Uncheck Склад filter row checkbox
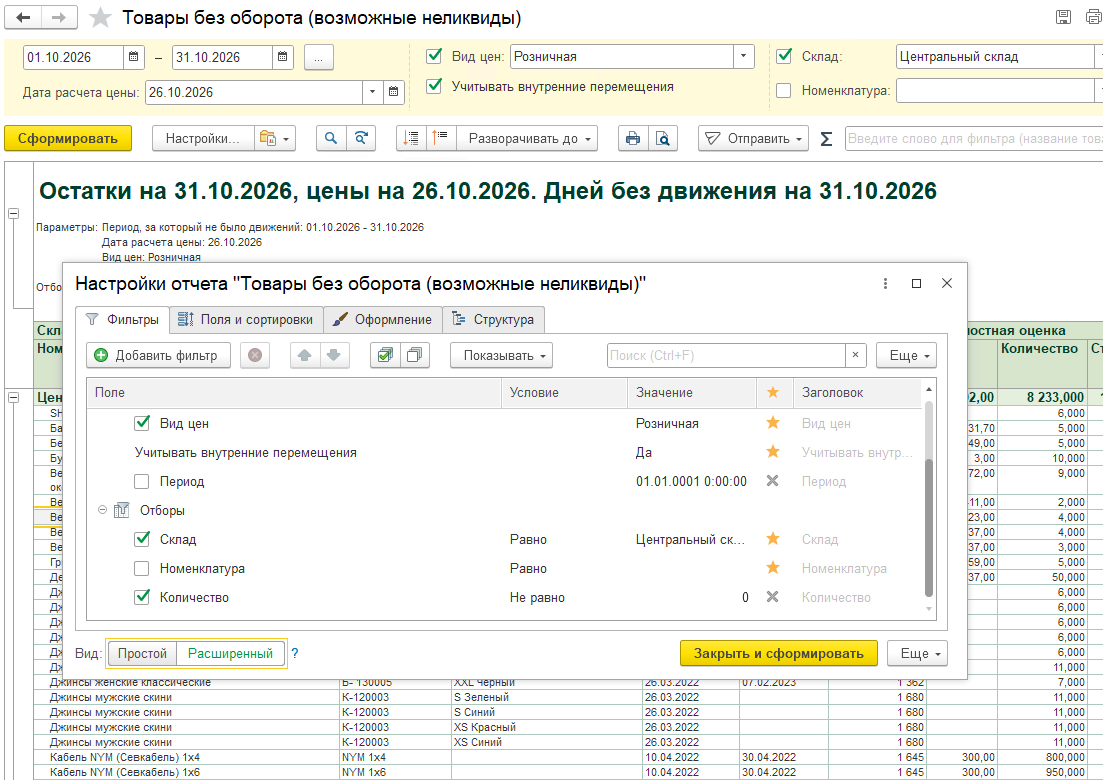The width and height of the screenshot is (1103, 780). (x=142, y=539)
